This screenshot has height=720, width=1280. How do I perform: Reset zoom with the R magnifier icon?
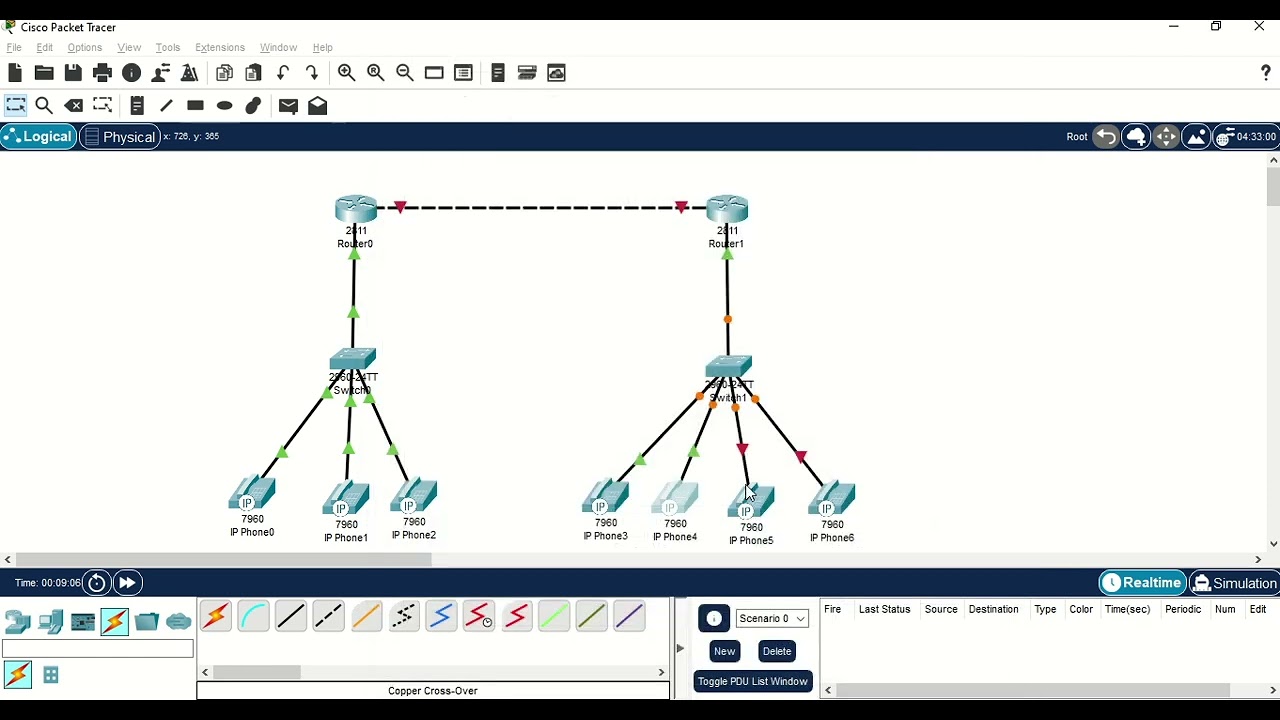pyautogui.click(x=376, y=73)
